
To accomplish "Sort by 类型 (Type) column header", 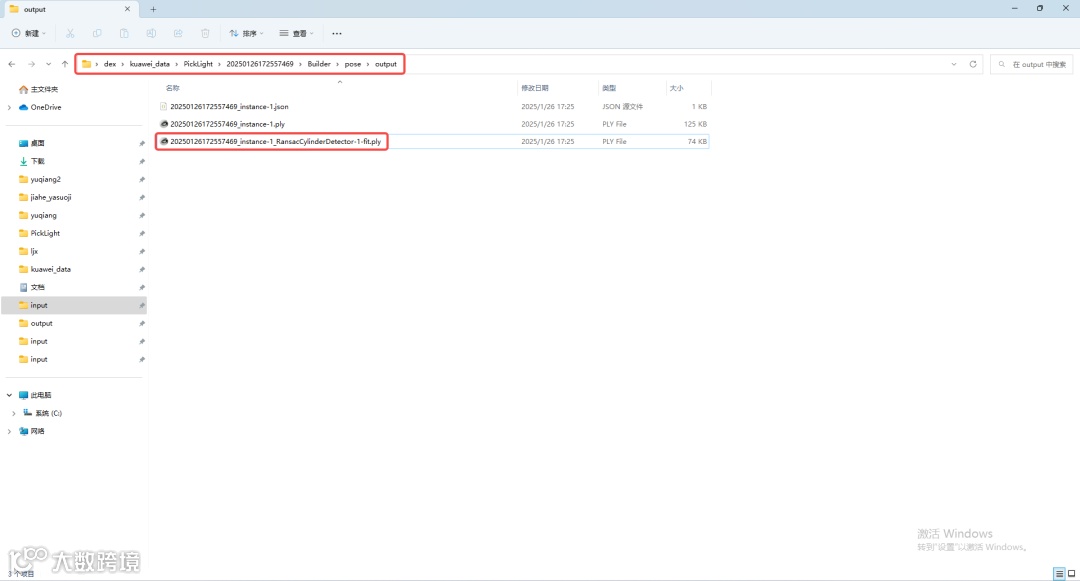I will [609, 88].
